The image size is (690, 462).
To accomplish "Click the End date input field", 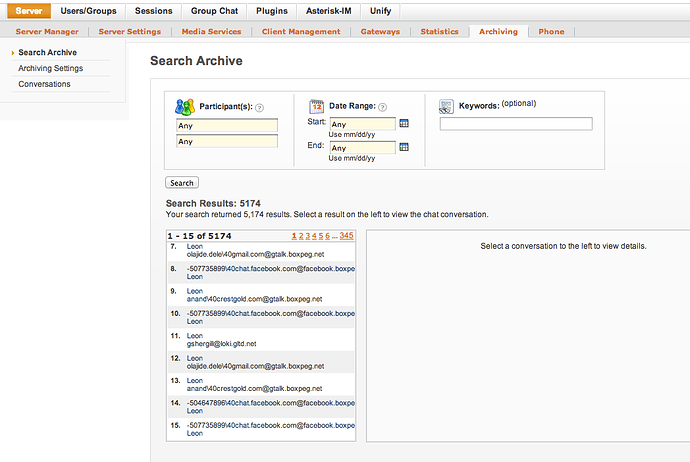I will pyautogui.click(x=363, y=148).
